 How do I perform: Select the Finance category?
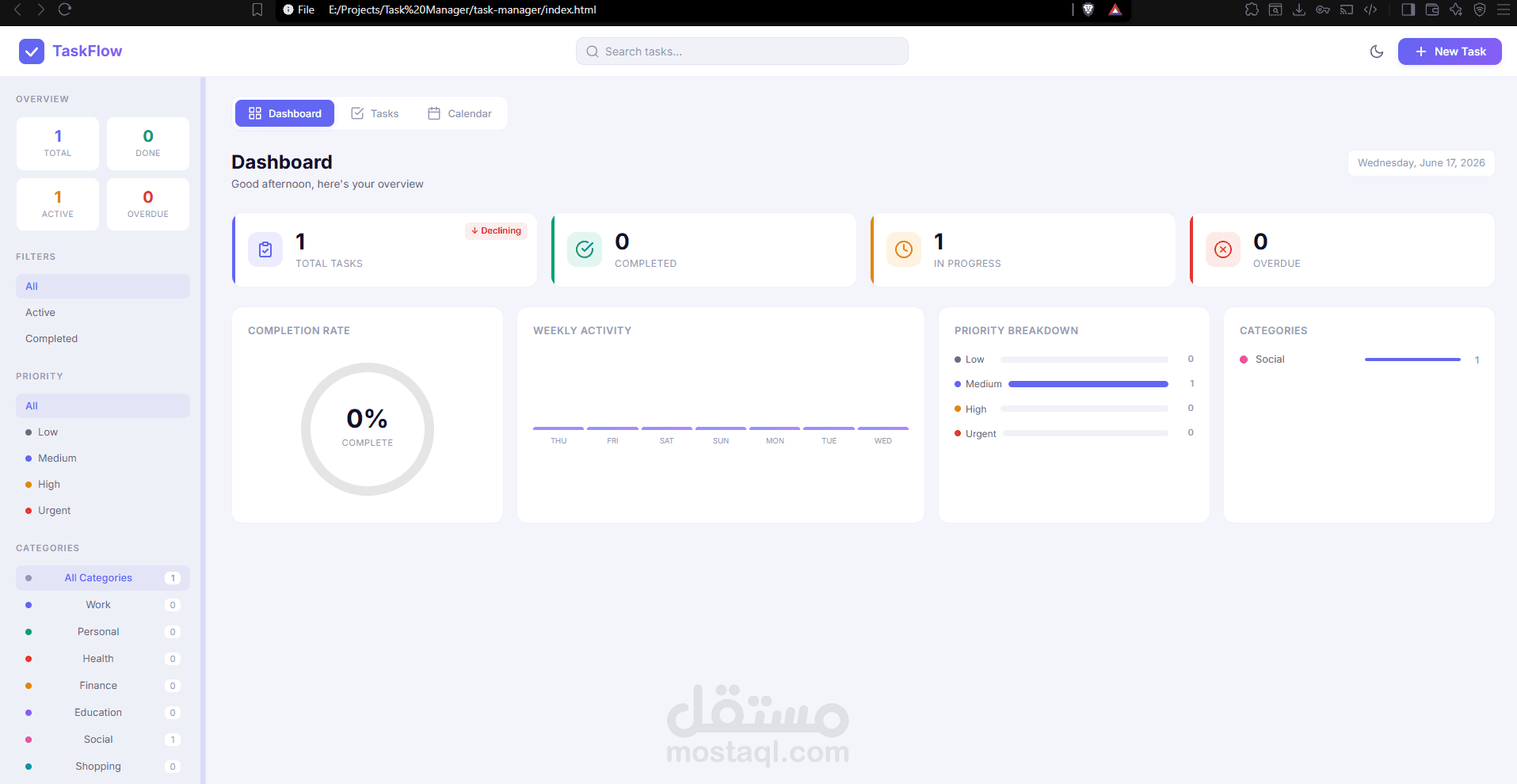[x=103, y=686]
